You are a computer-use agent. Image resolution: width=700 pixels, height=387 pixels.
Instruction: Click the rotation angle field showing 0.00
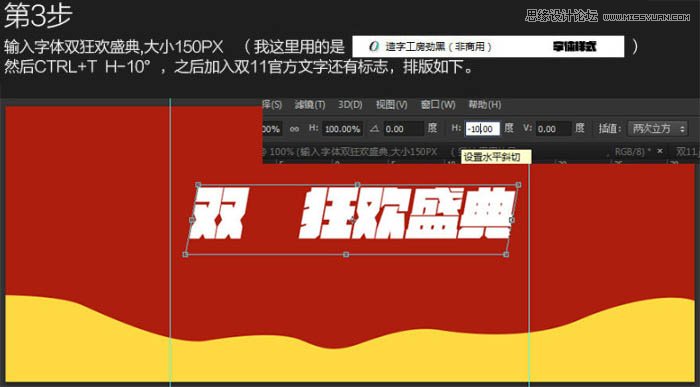coord(403,129)
